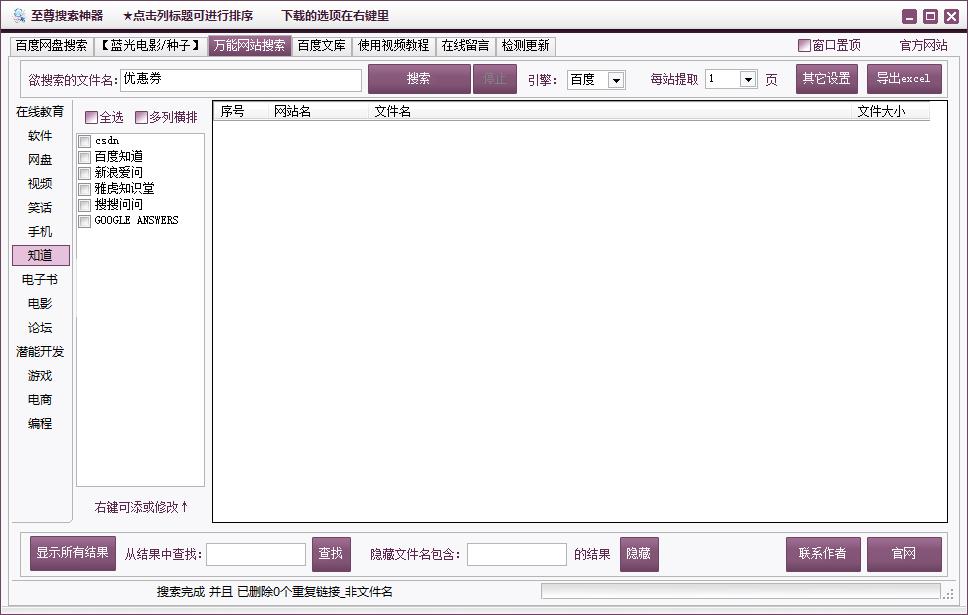This screenshot has width=968, height=615.
Task: Open the 电影 category
Action: 40,303
